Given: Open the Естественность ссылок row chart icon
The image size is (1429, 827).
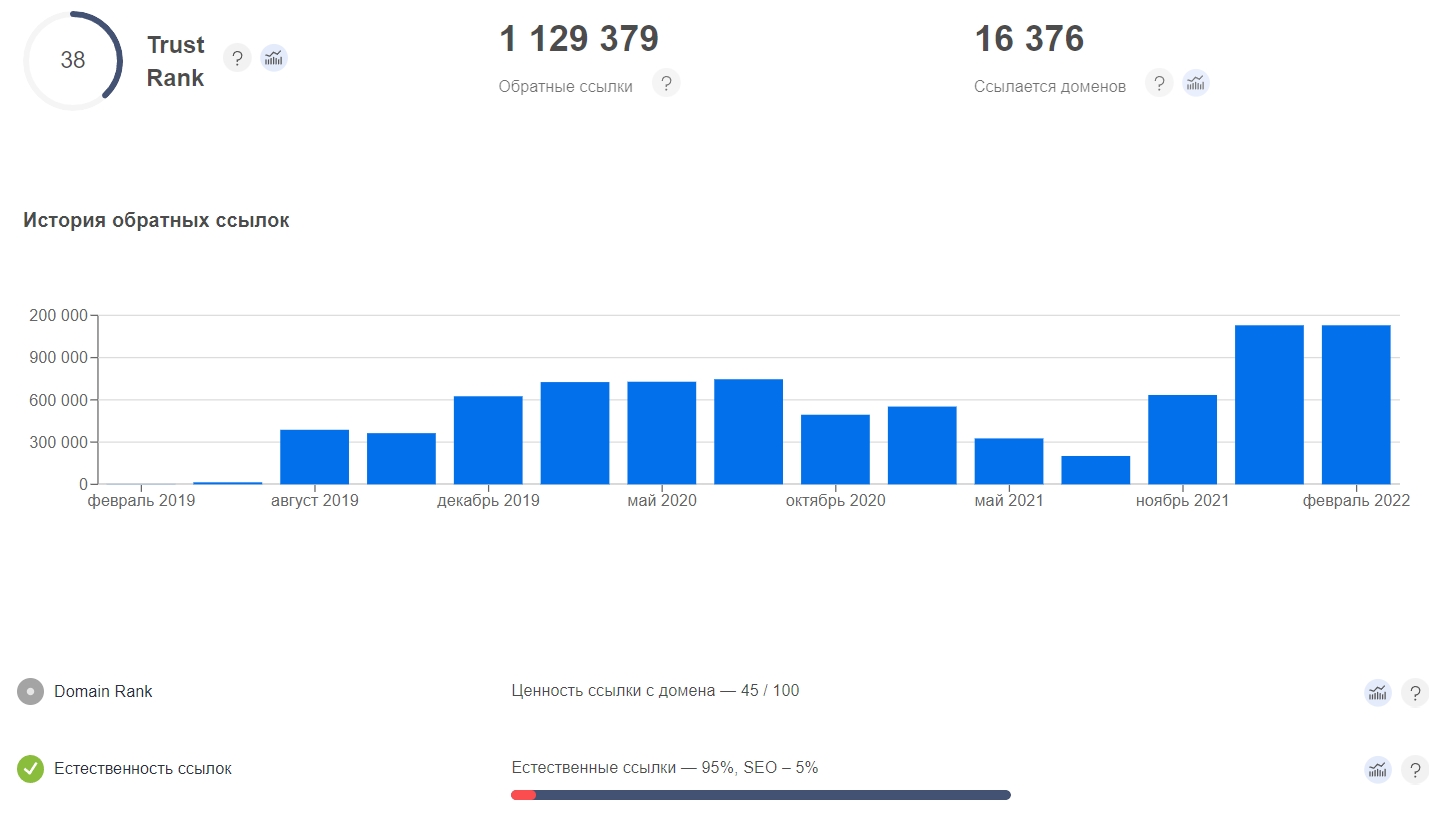Looking at the screenshot, I should pyautogui.click(x=1378, y=769).
